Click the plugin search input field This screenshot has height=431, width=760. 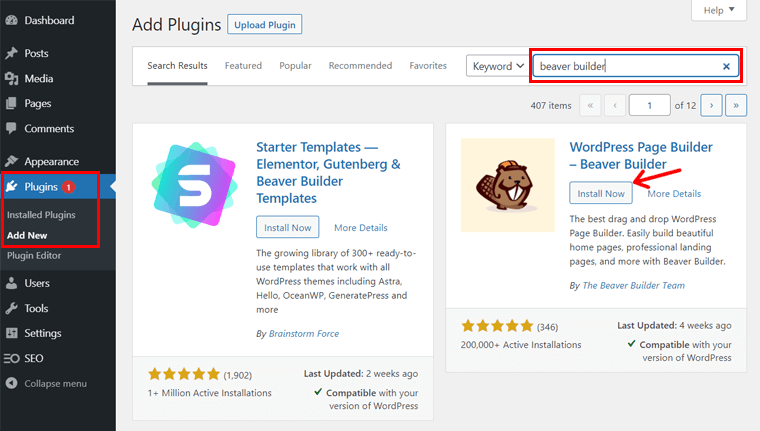pyautogui.click(x=625, y=67)
